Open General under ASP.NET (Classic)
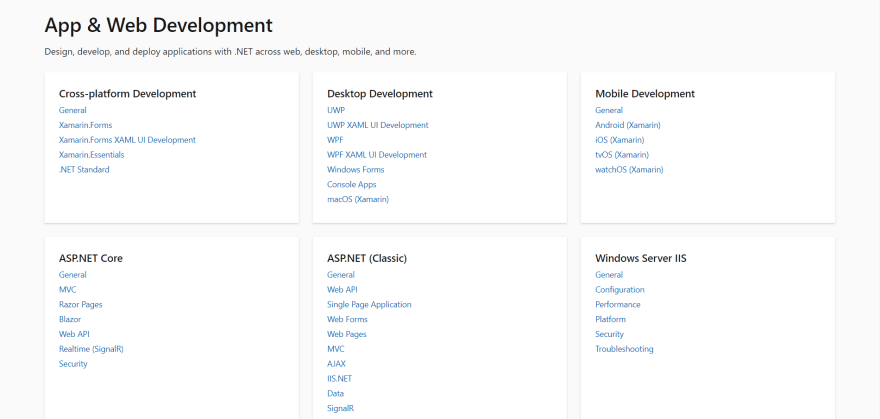880x419 pixels. coord(341,275)
